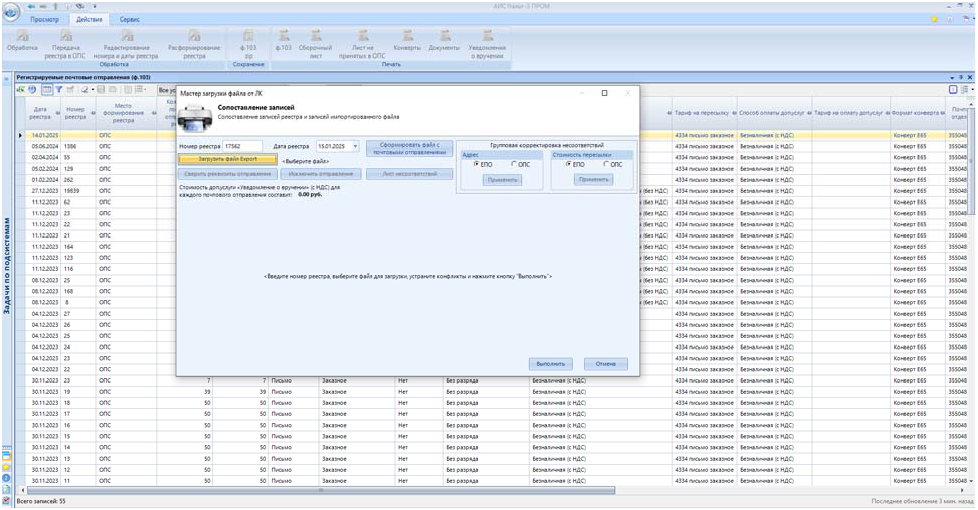Click the blue filter funnel icon
Screen dimensions: 978x510
[x=58, y=90]
